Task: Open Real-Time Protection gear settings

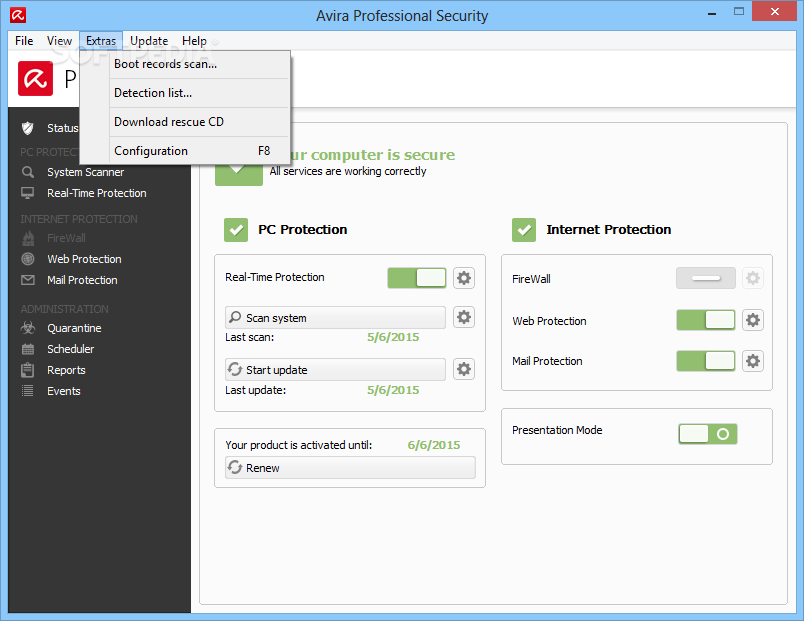Action: click(x=464, y=278)
